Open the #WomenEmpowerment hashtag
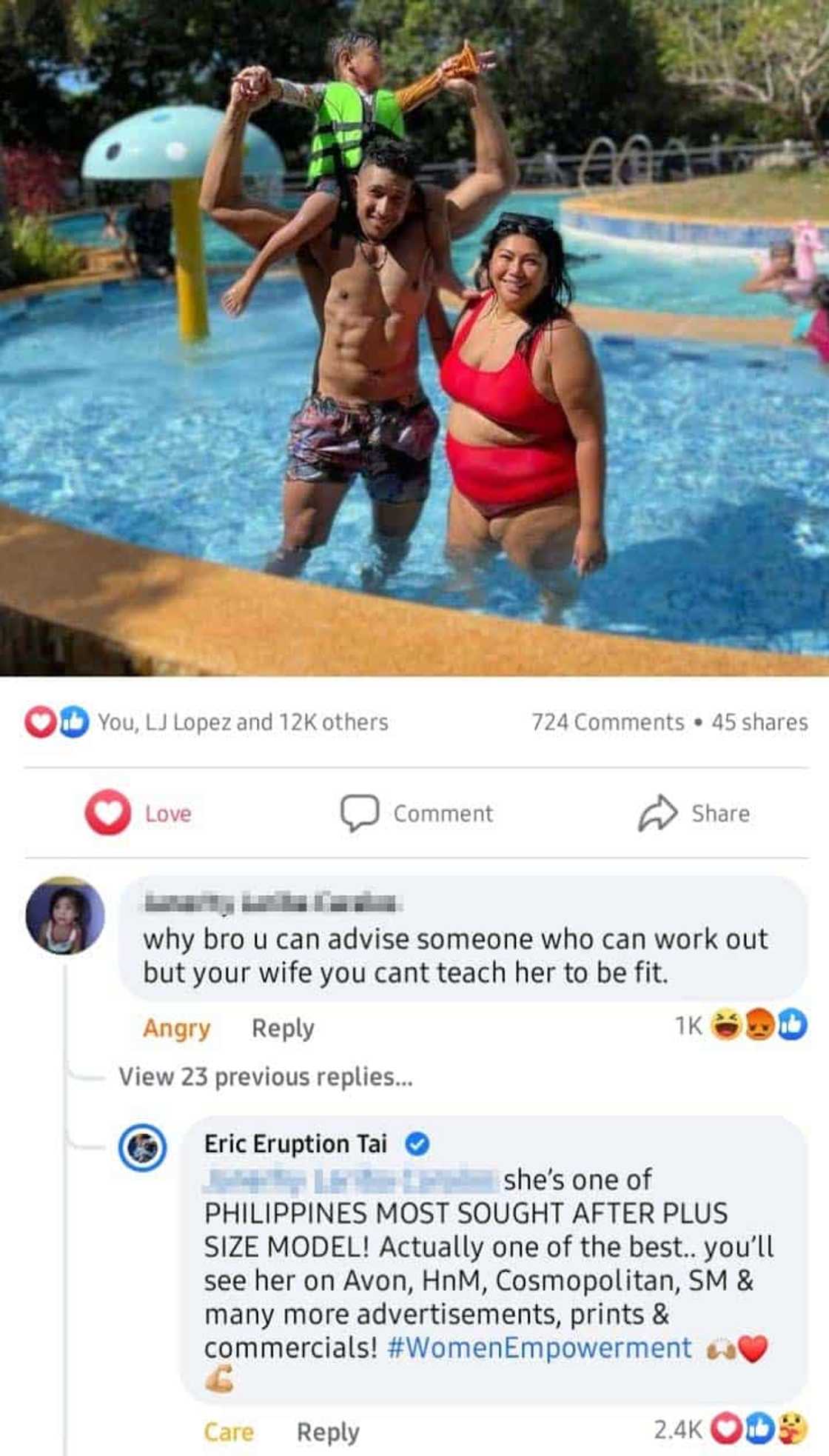 click(x=540, y=1347)
